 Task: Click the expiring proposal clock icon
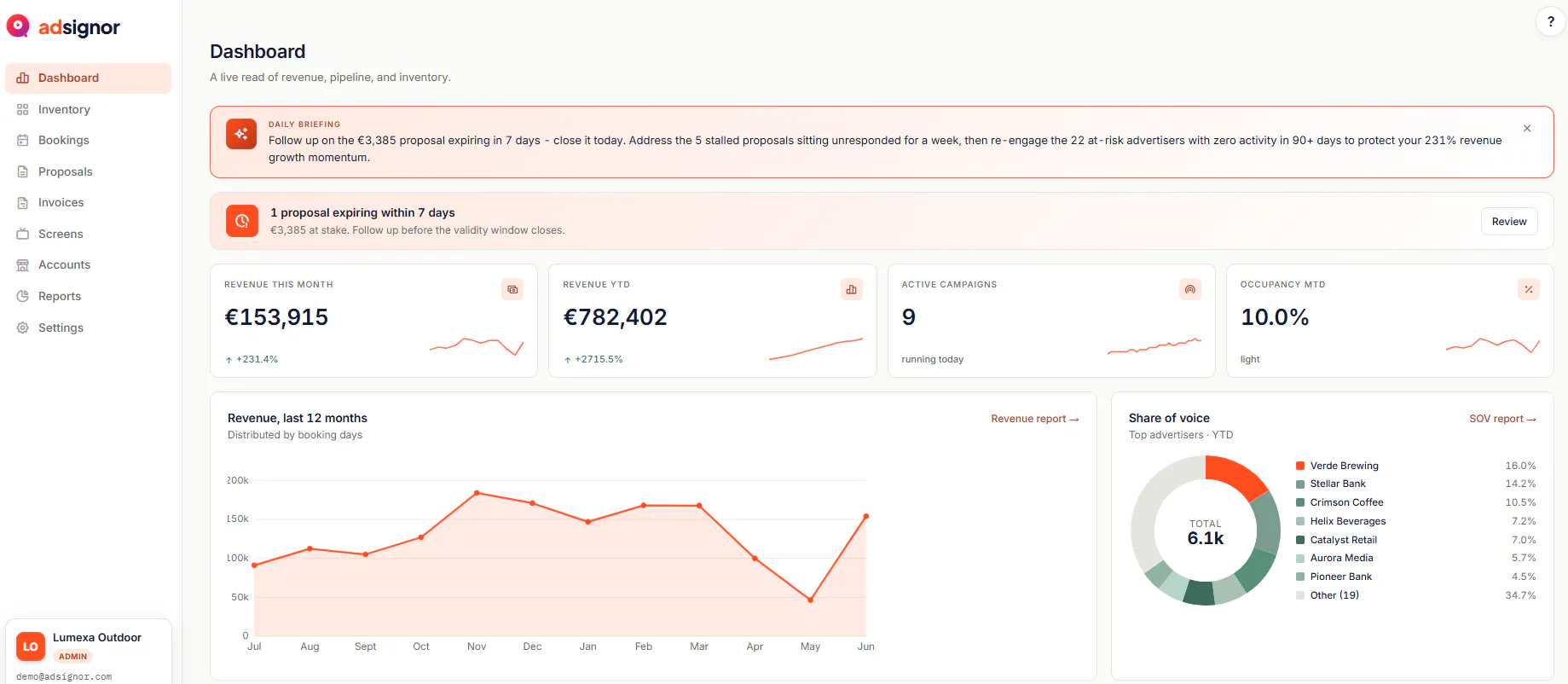pos(242,221)
